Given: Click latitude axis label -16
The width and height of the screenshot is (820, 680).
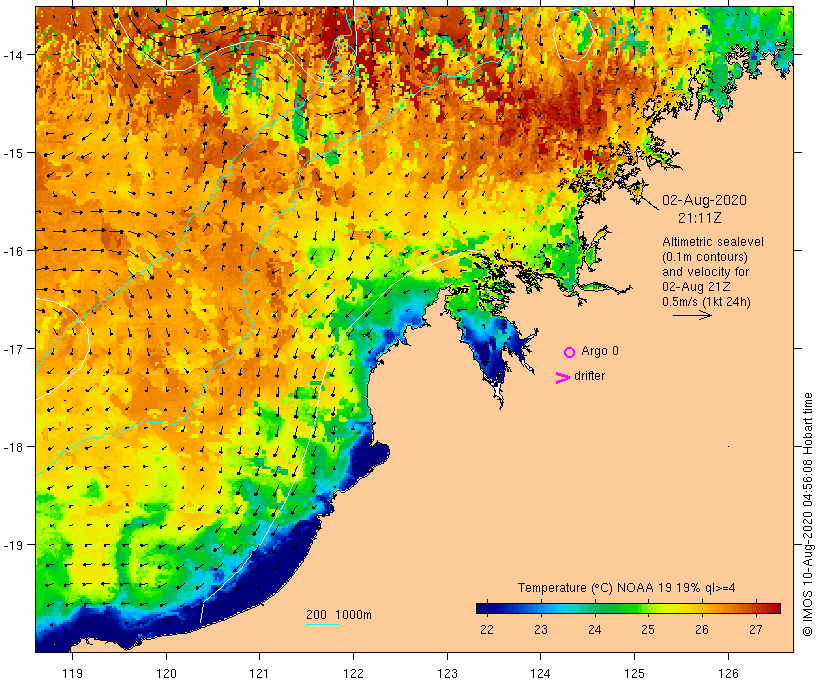Looking at the screenshot, I should pyautogui.click(x=13, y=251).
